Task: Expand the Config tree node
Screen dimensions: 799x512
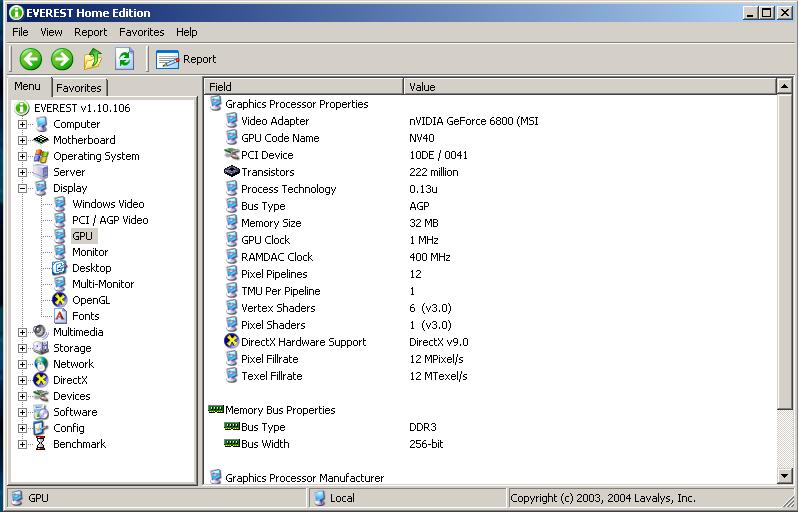Action: pos(22,428)
